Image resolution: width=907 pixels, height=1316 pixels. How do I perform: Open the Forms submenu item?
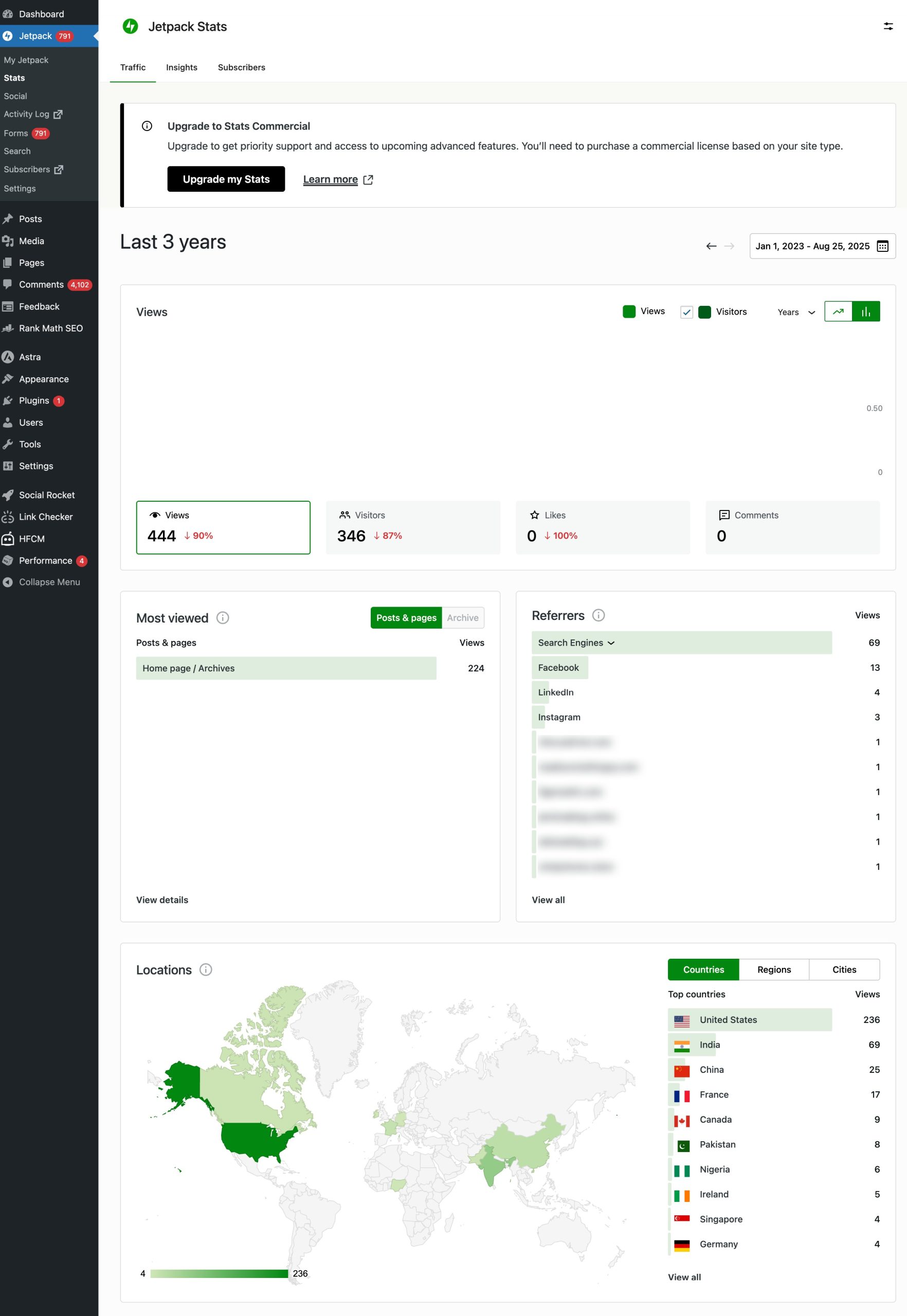[26, 133]
